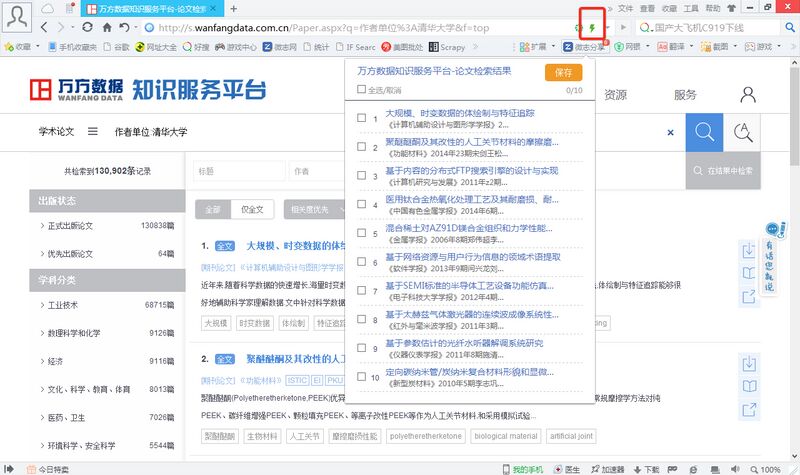Click the download icon for result 2

click(749, 364)
